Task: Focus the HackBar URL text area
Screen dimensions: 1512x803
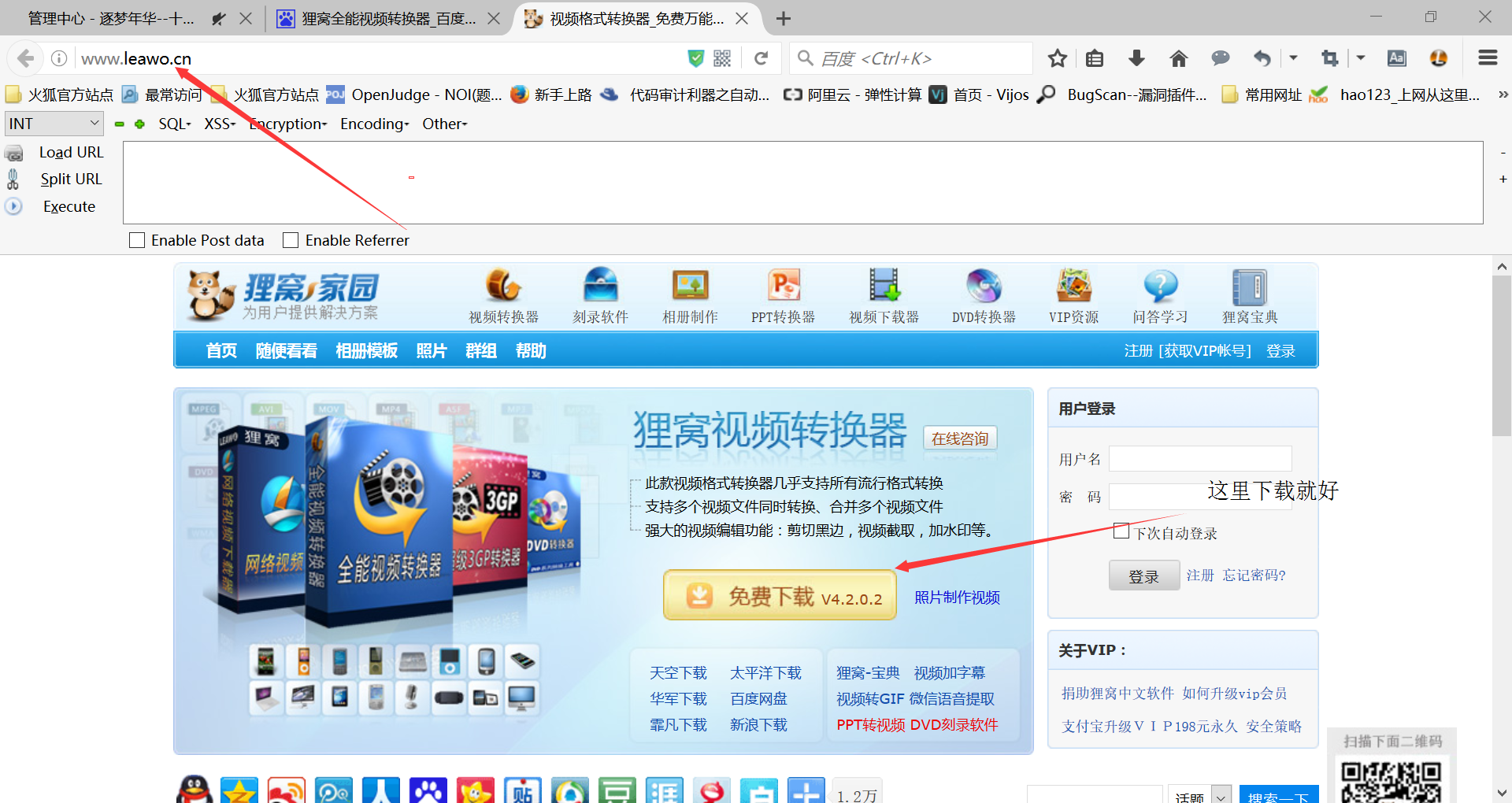Action: [803, 183]
